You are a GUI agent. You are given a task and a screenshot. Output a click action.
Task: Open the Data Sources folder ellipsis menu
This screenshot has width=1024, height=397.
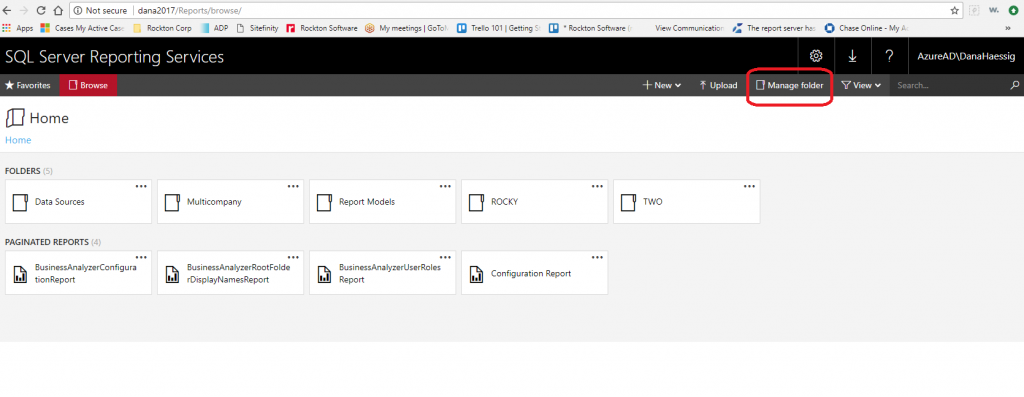pyautogui.click(x=141, y=186)
